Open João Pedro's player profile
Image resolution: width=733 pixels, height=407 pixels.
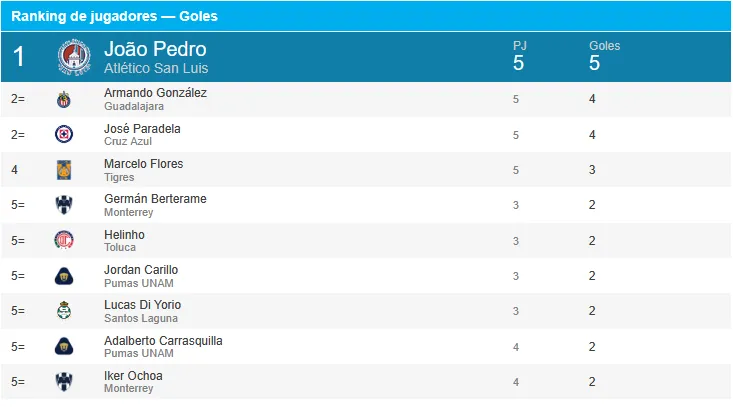(x=155, y=49)
